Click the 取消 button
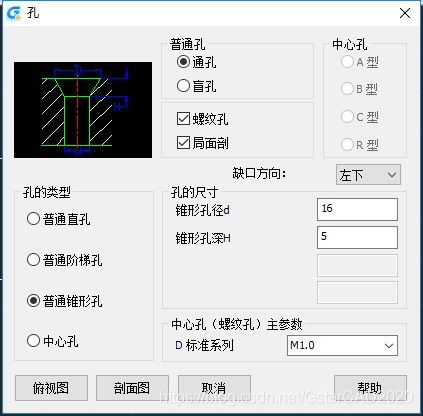423x416 pixels. (x=214, y=388)
